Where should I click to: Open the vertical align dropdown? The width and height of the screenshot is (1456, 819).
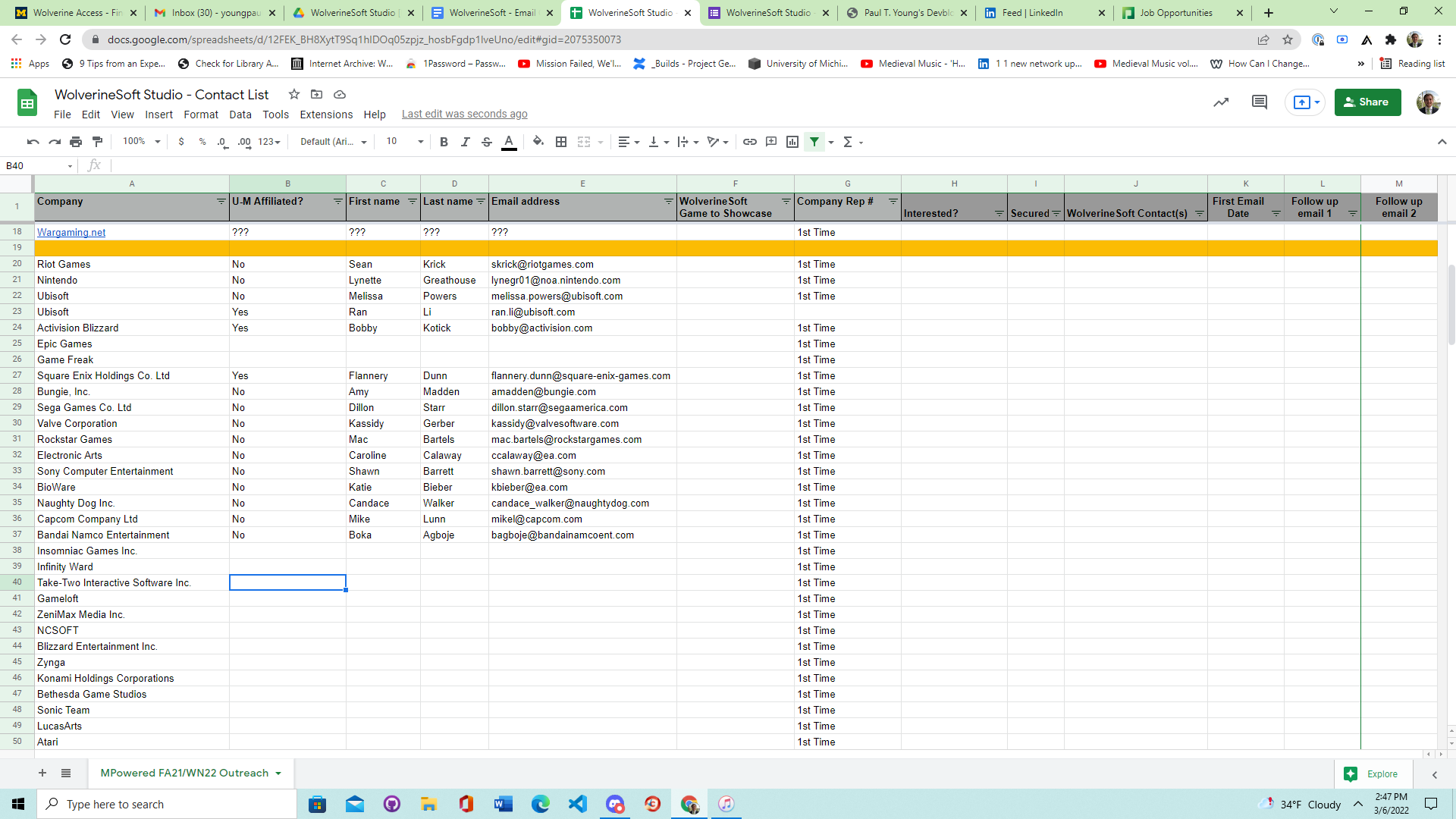click(658, 142)
